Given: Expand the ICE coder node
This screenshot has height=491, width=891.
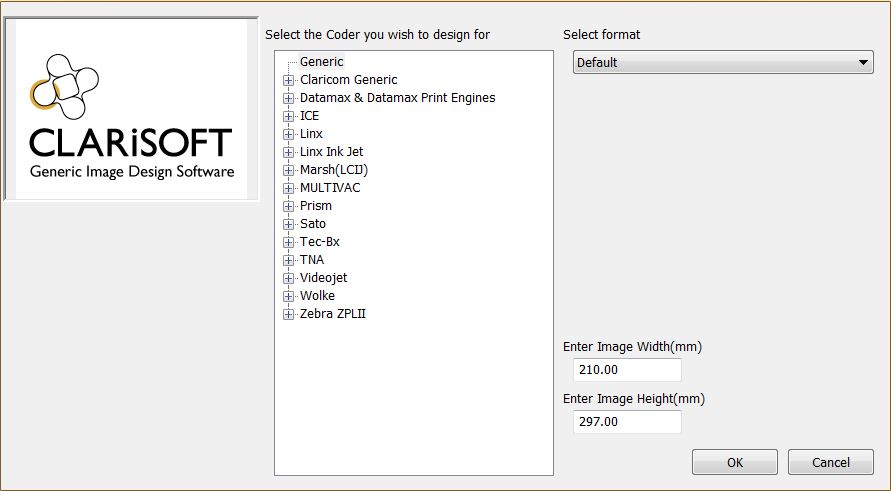Looking at the screenshot, I should pos(289,116).
